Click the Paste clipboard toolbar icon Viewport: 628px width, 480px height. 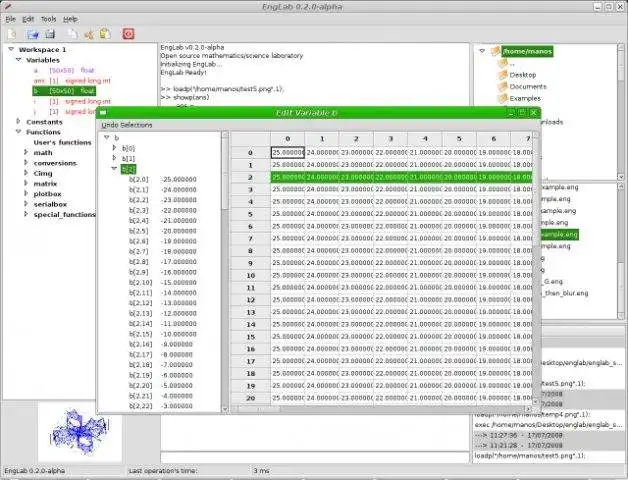[105, 34]
